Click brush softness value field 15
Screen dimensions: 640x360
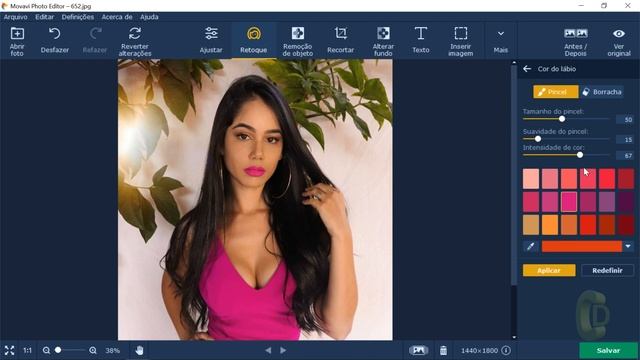625,140
